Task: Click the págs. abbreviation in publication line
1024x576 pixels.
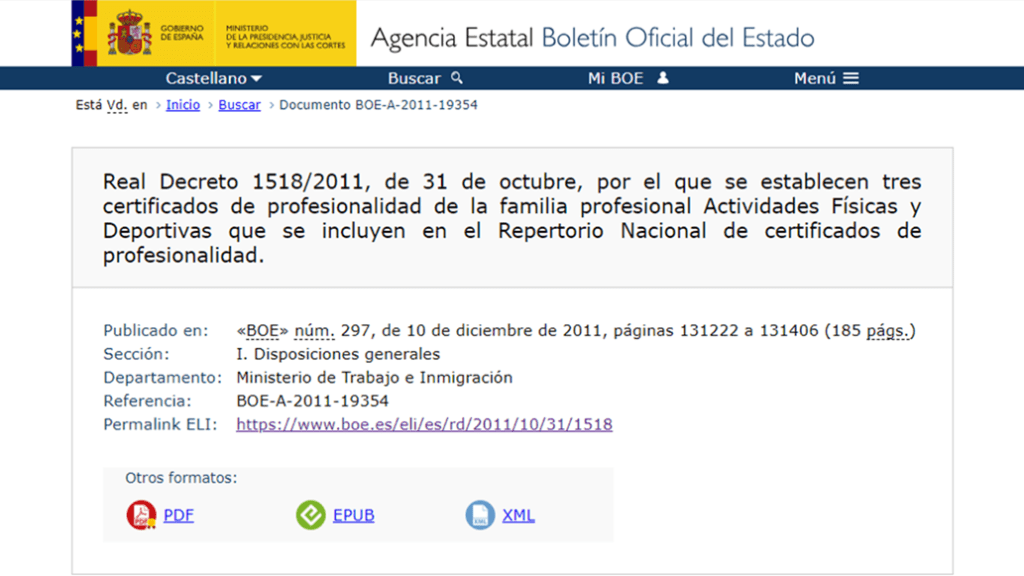Action: pyautogui.click(x=888, y=331)
